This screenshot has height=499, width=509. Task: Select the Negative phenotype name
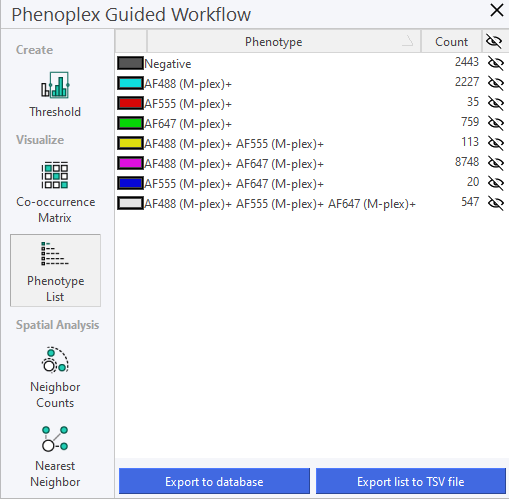tap(168, 64)
